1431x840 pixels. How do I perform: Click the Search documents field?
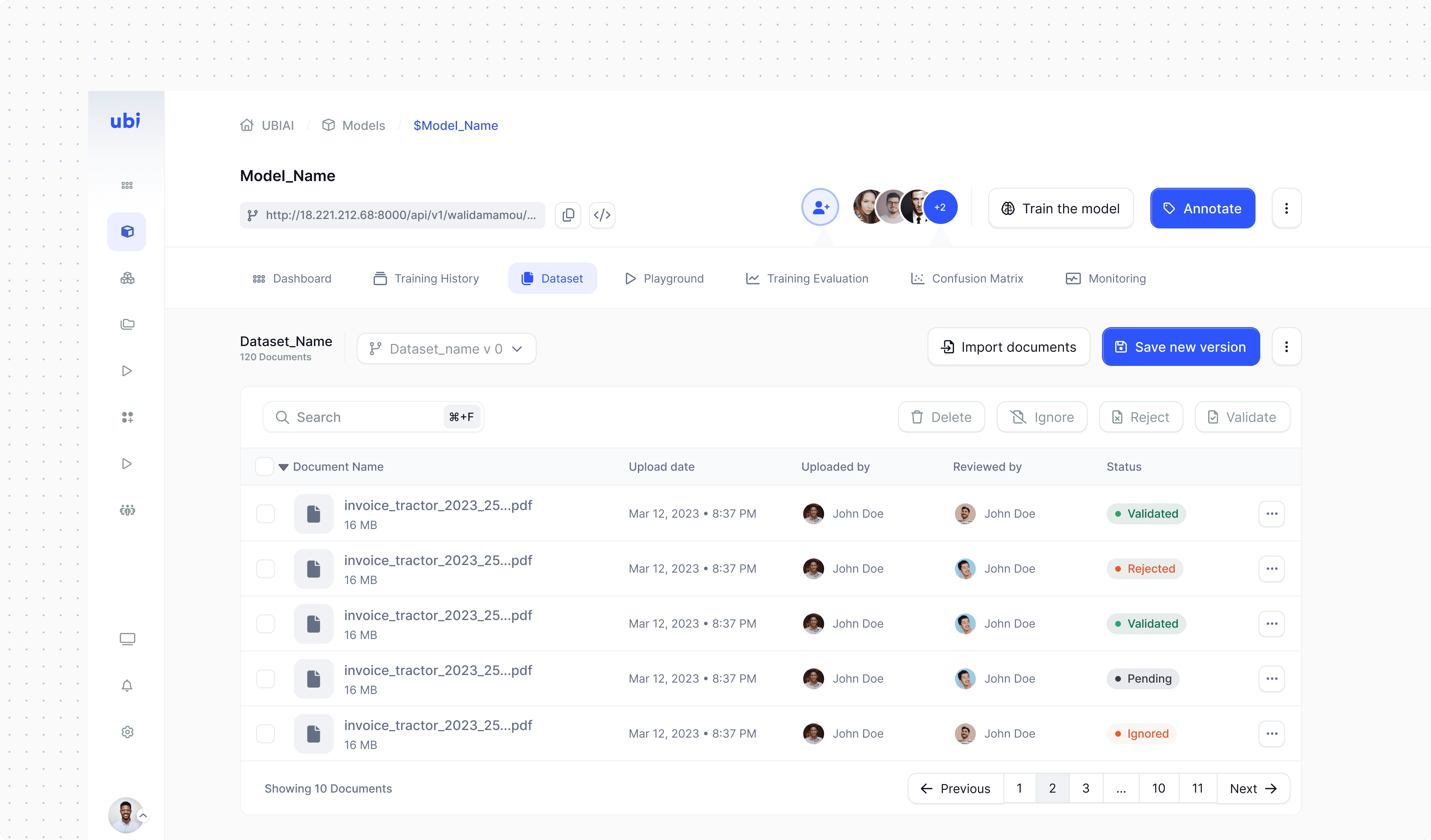(364, 417)
